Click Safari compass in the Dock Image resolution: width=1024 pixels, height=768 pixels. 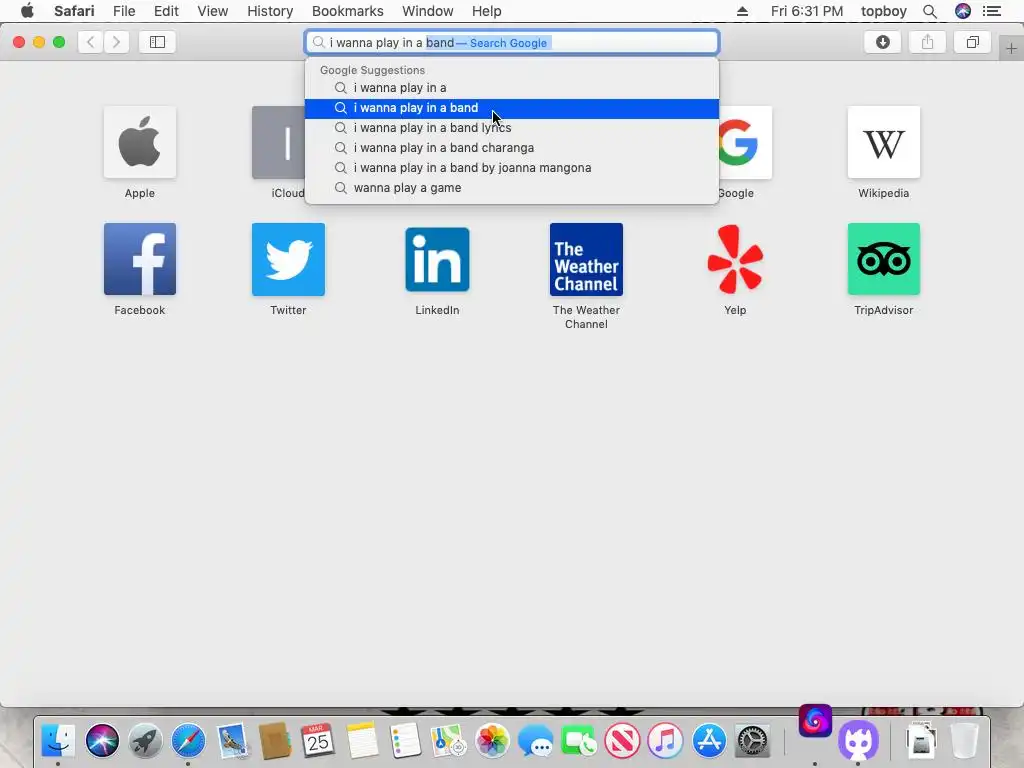coord(188,741)
